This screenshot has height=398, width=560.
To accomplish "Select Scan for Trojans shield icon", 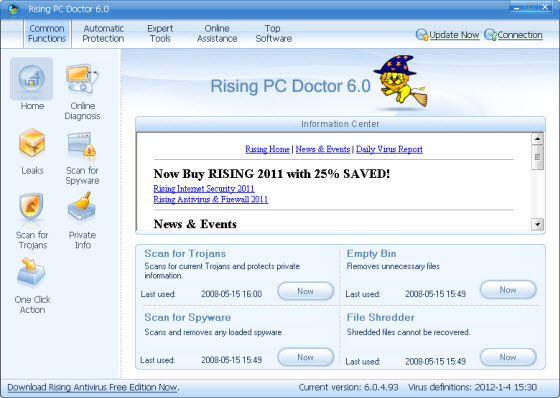I will click(31, 208).
